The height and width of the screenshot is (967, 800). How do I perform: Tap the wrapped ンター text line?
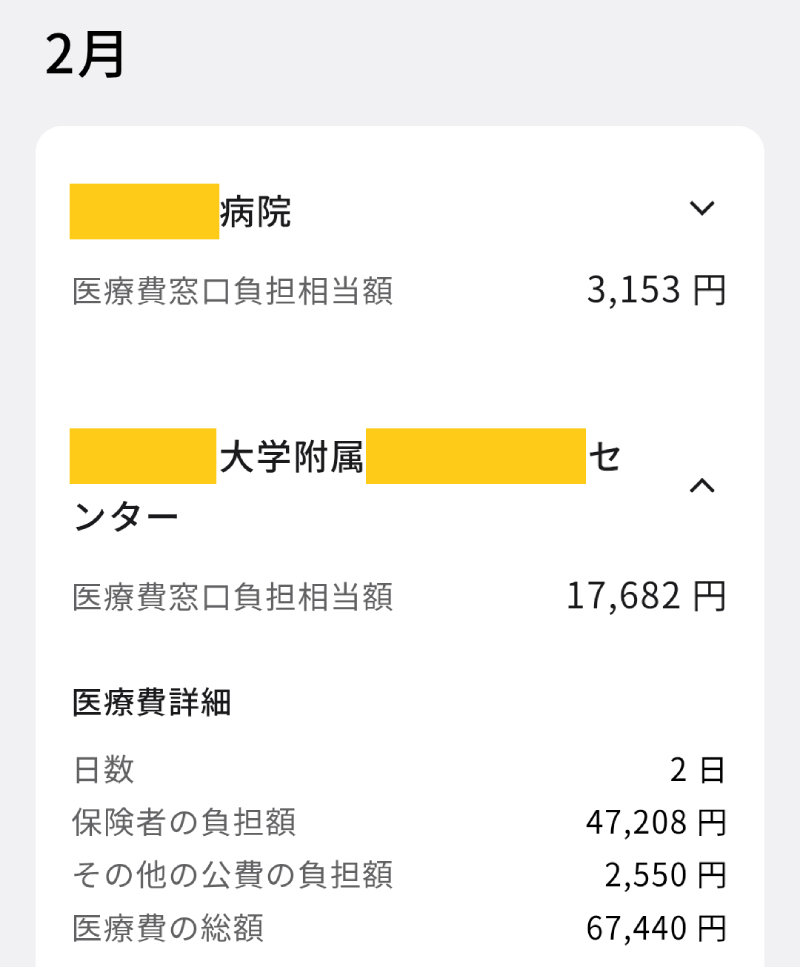(126, 516)
